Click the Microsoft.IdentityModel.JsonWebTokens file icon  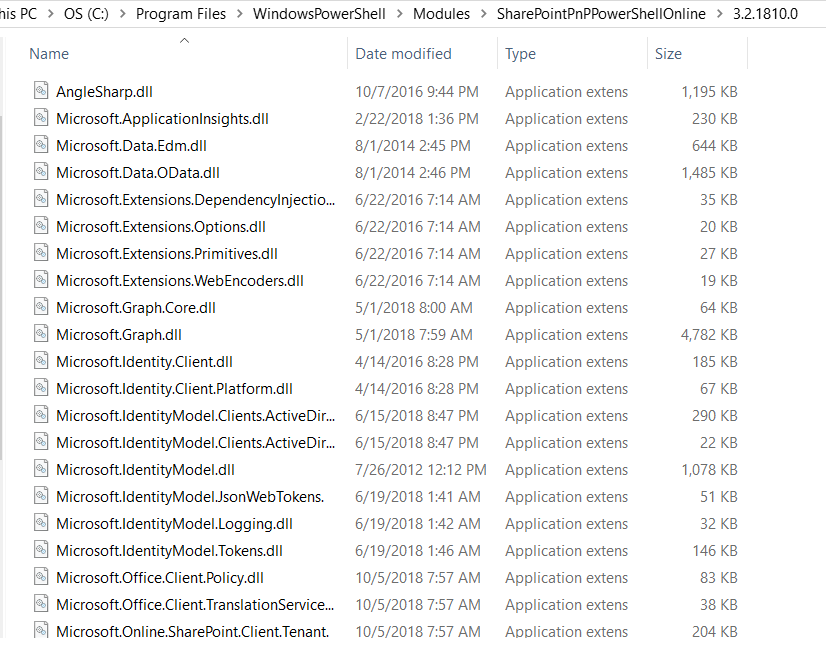pyautogui.click(x=41, y=496)
